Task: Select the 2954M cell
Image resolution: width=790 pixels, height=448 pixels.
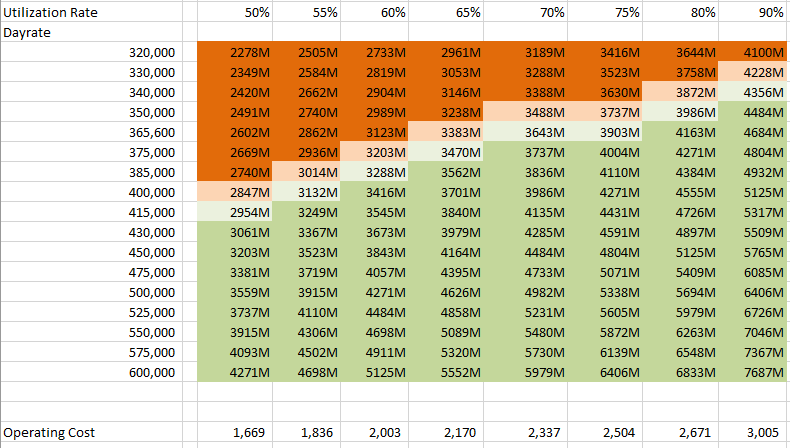Action: pyautogui.click(x=235, y=212)
